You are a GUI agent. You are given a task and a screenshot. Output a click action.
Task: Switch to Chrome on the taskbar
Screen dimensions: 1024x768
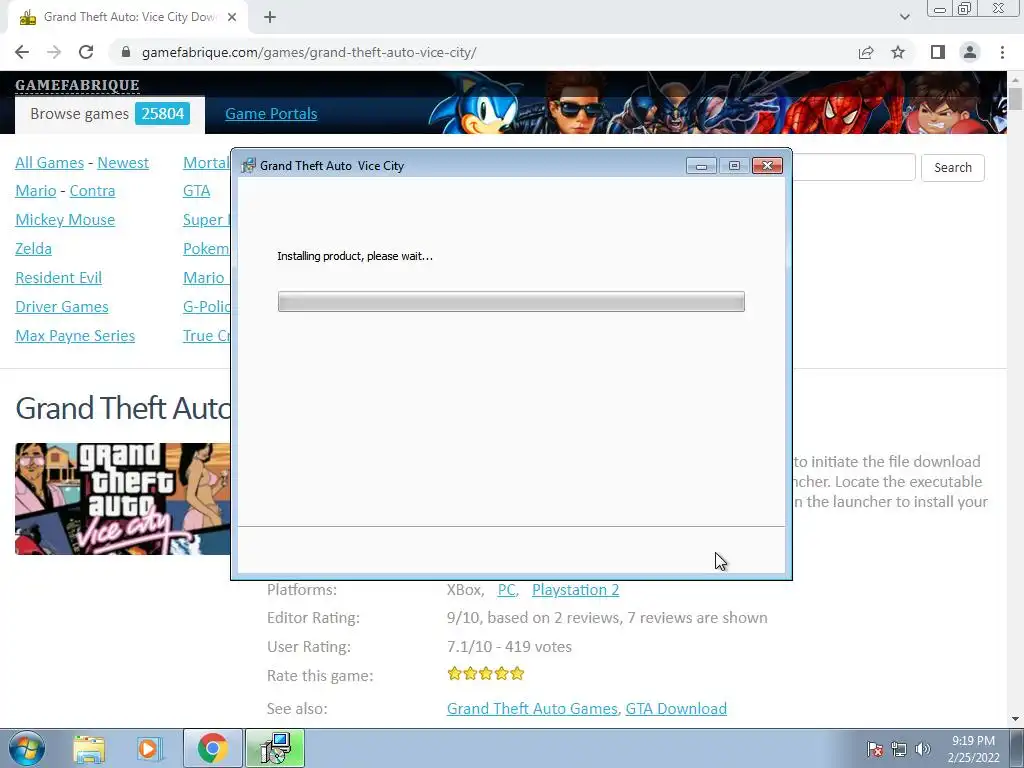[212, 748]
